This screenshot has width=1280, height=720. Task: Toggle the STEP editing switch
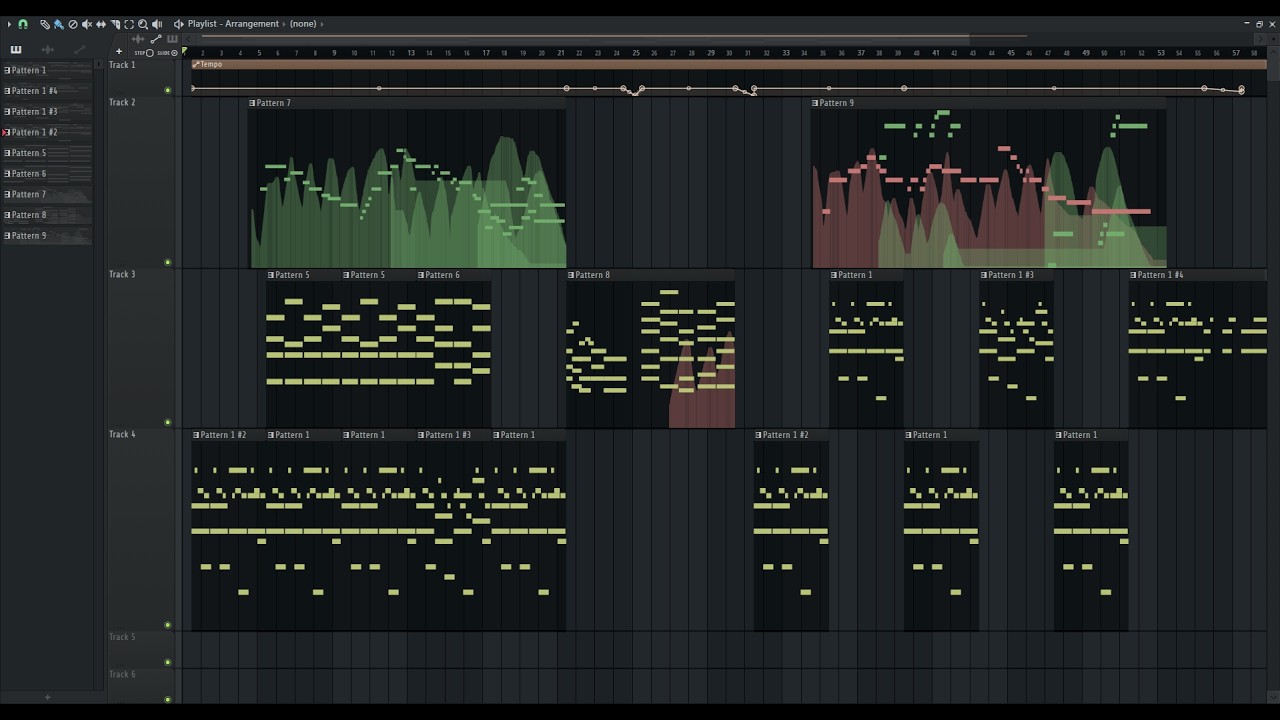point(150,53)
